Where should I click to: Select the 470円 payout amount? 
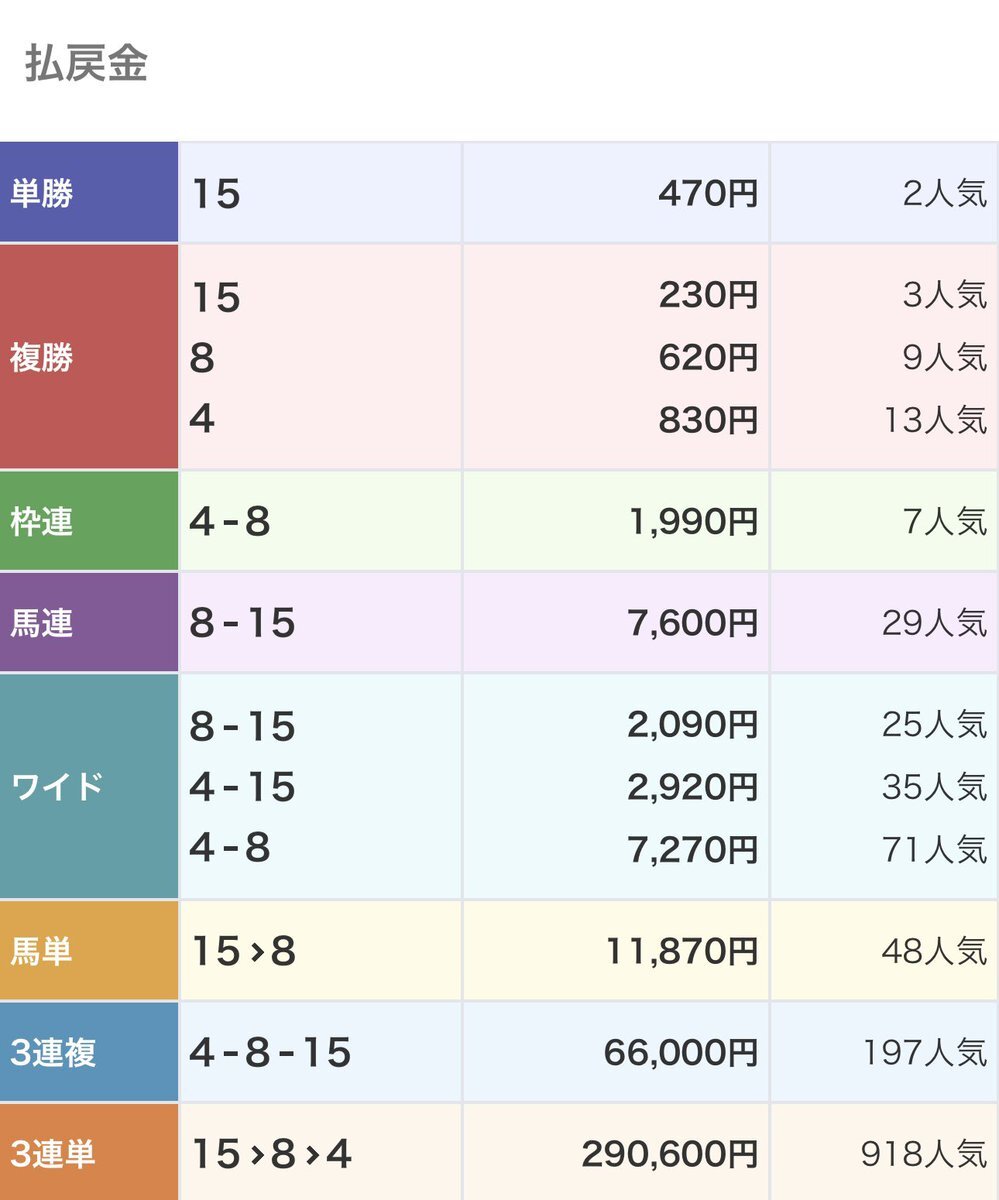coord(708,193)
